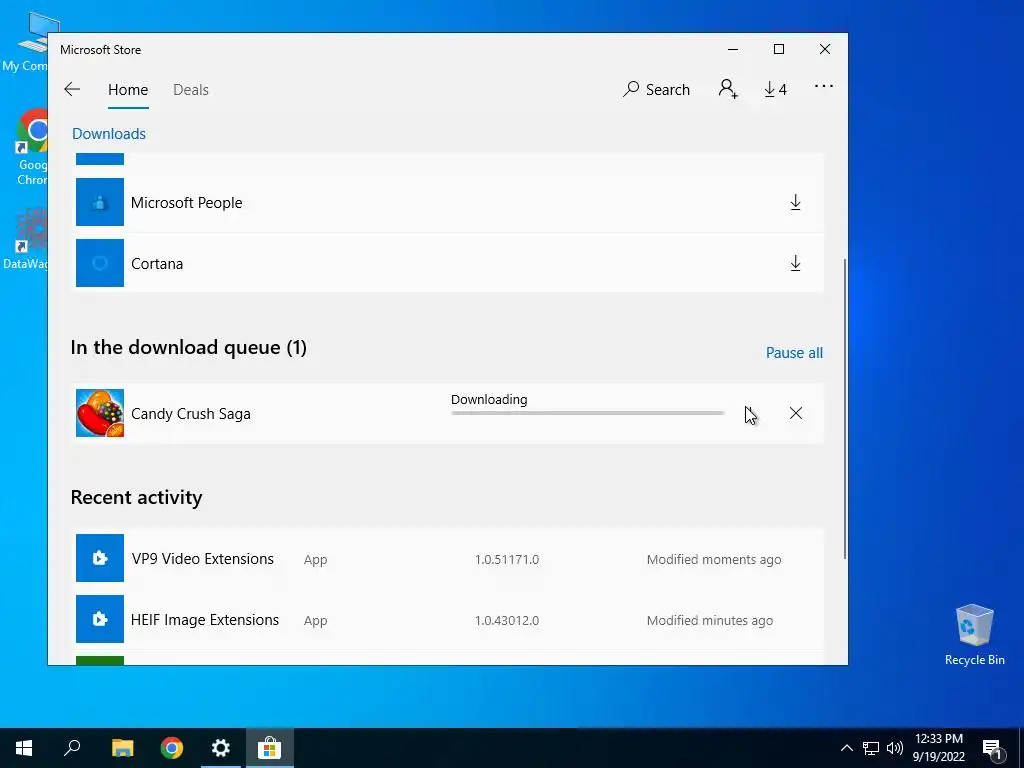Switch to the Deals tab
This screenshot has width=1024, height=768.
pos(191,89)
